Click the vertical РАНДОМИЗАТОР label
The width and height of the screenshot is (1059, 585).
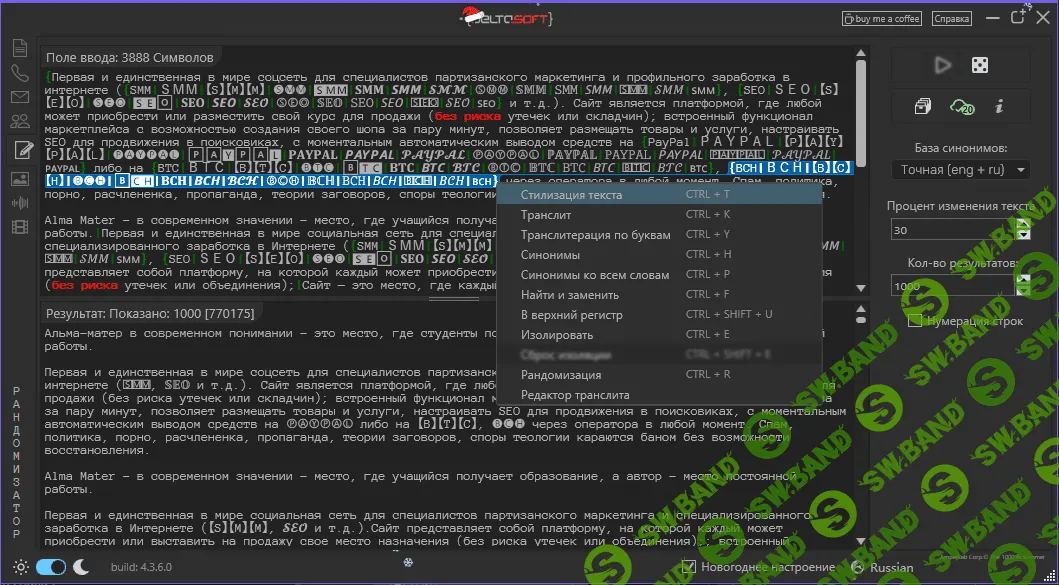click(18, 463)
